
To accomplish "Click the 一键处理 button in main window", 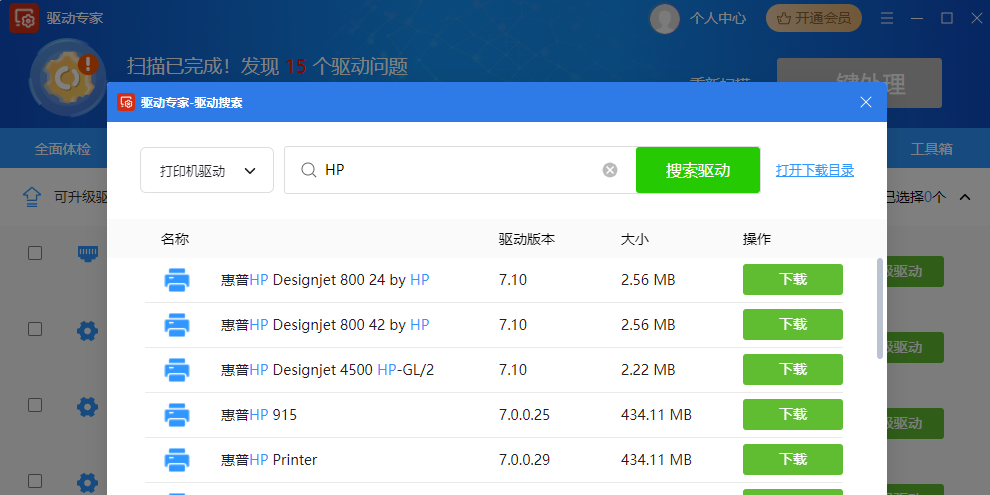I will [859, 83].
